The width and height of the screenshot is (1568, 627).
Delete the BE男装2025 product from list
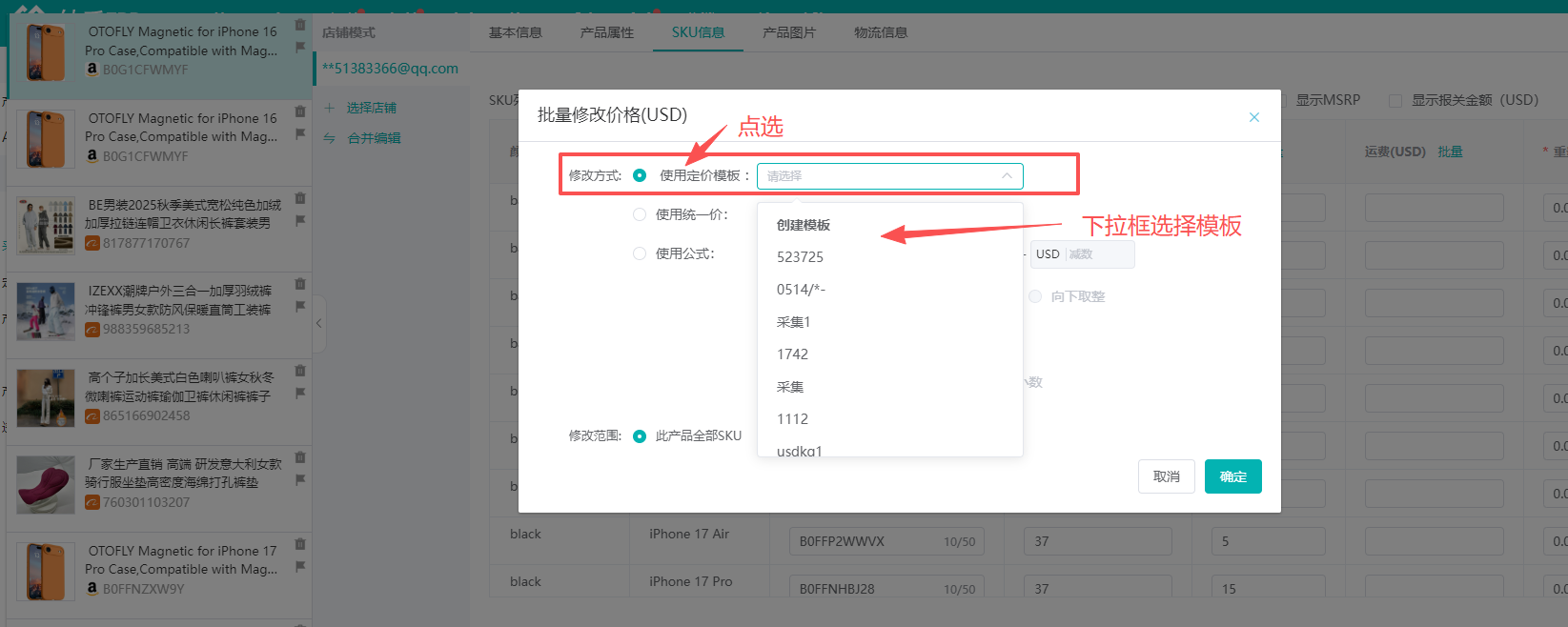point(300,198)
